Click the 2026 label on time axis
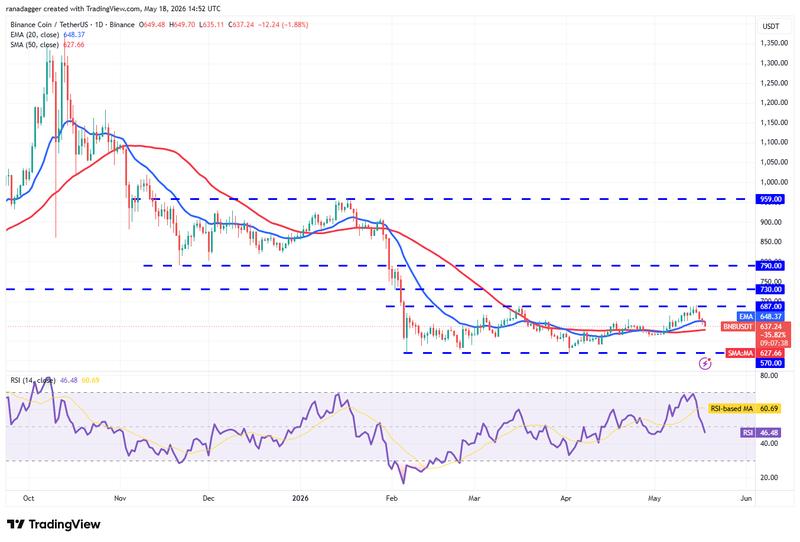The height and width of the screenshot is (542, 800). point(301,498)
